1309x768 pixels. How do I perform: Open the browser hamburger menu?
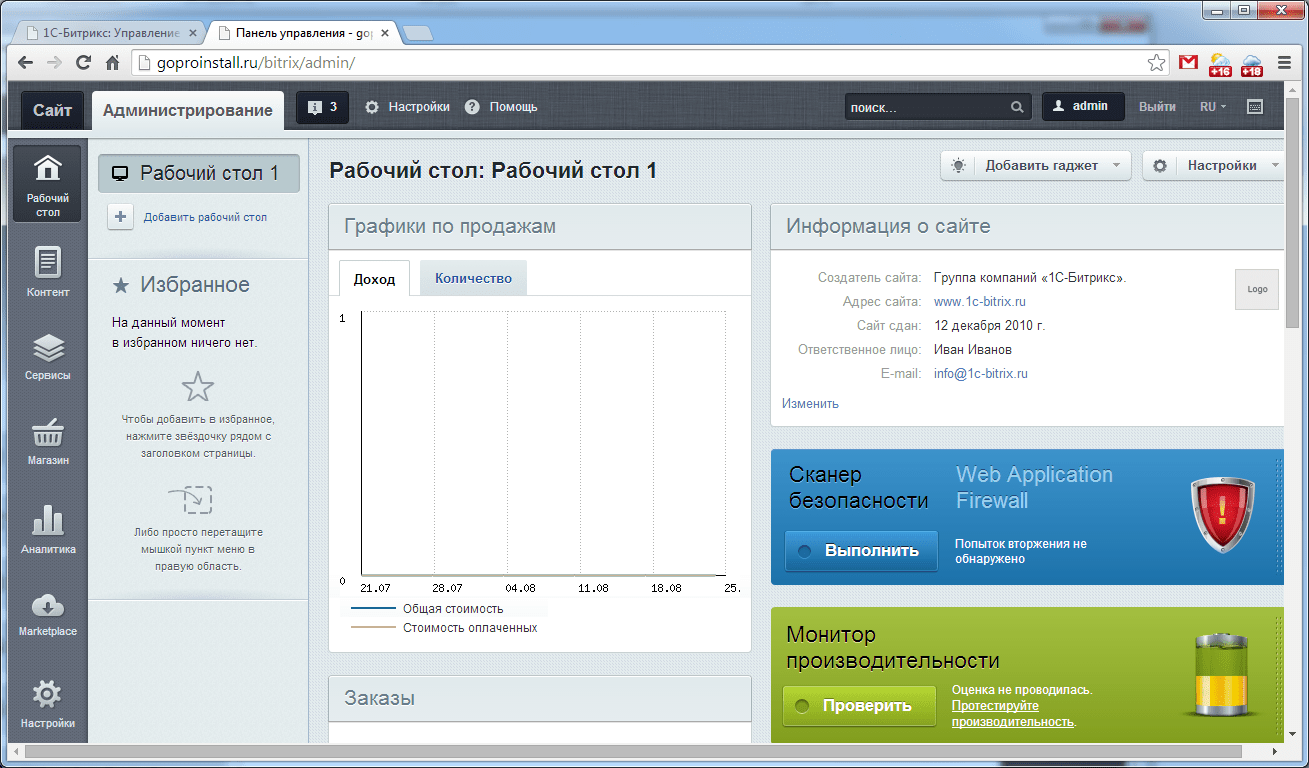(x=1285, y=62)
